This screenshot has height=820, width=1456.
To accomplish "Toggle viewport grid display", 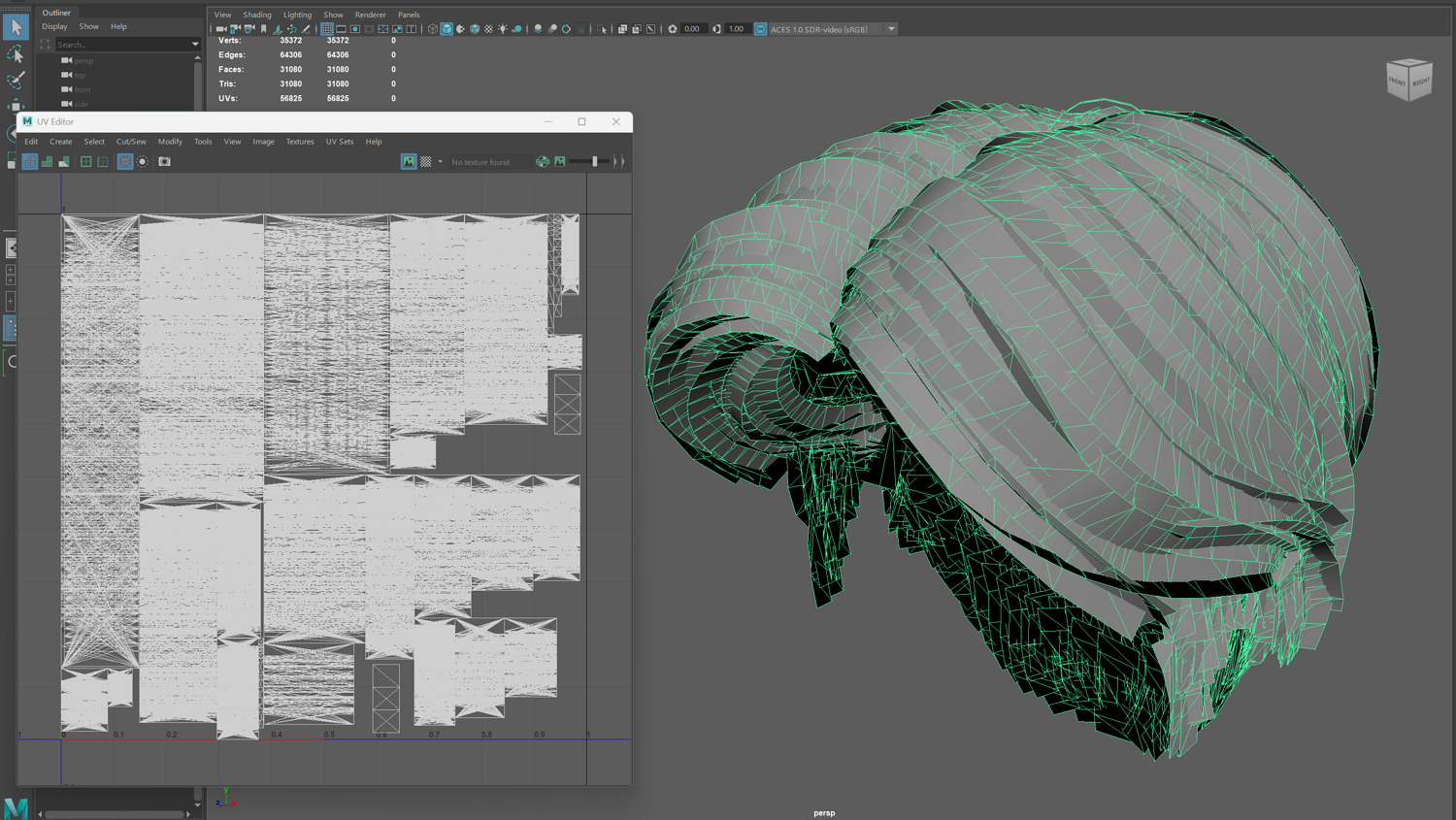I will click(x=327, y=29).
